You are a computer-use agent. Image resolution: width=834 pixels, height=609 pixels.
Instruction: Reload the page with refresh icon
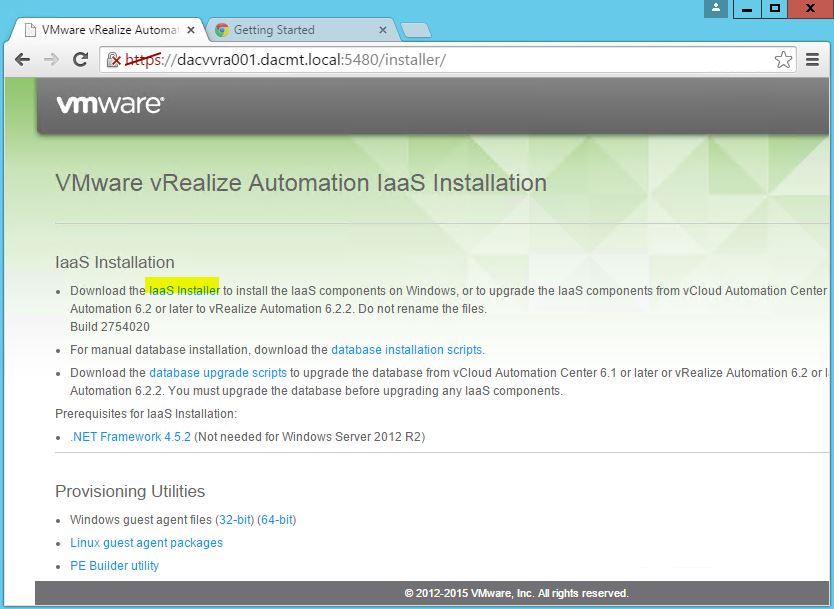click(x=80, y=59)
